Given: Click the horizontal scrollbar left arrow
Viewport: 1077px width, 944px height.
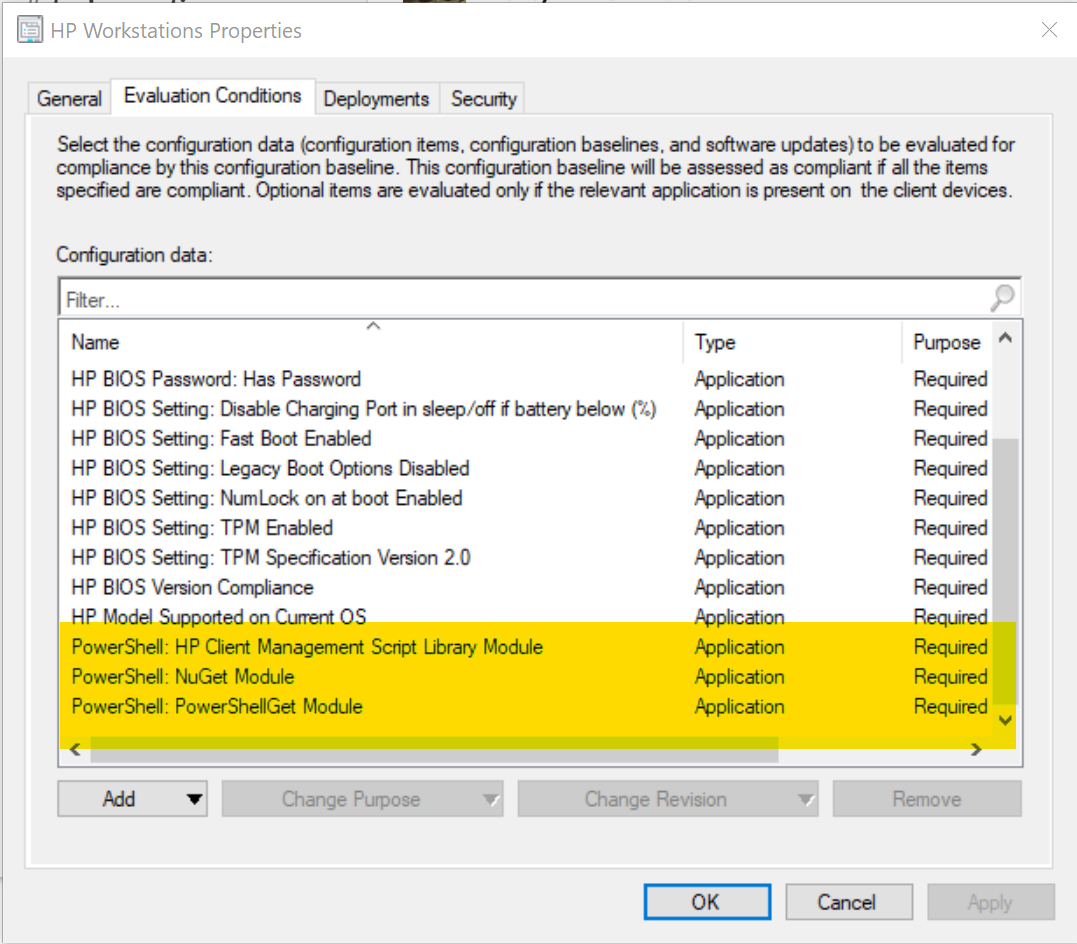Looking at the screenshot, I should pos(76,749).
